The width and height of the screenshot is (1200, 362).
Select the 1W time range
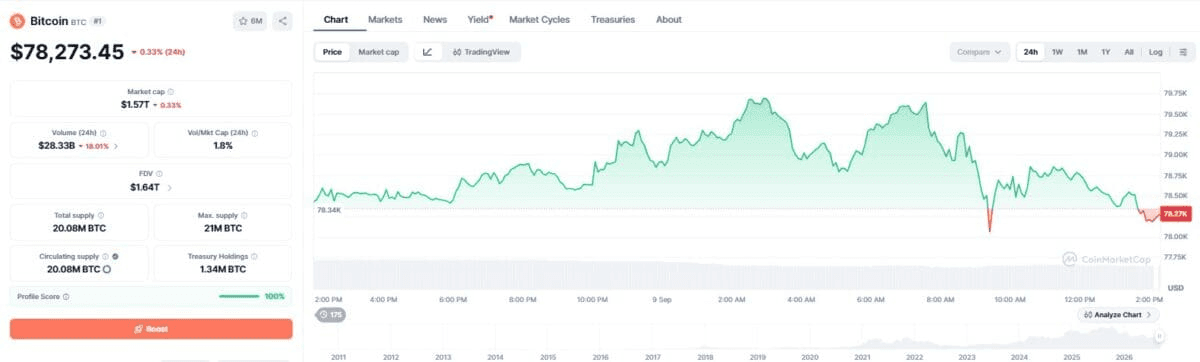coord(1057,52)
